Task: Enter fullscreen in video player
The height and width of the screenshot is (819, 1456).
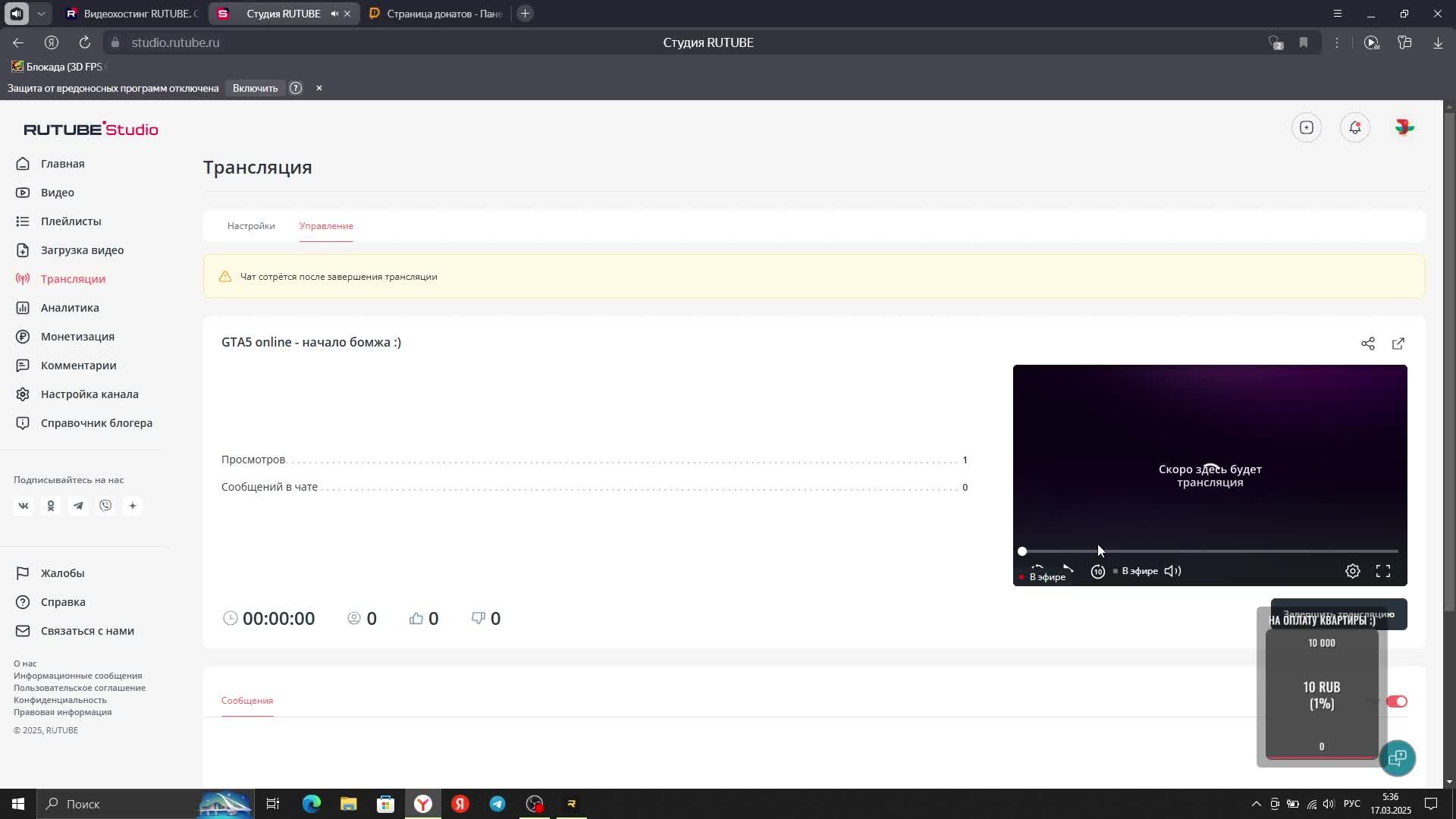Action: click(1382, 571)
